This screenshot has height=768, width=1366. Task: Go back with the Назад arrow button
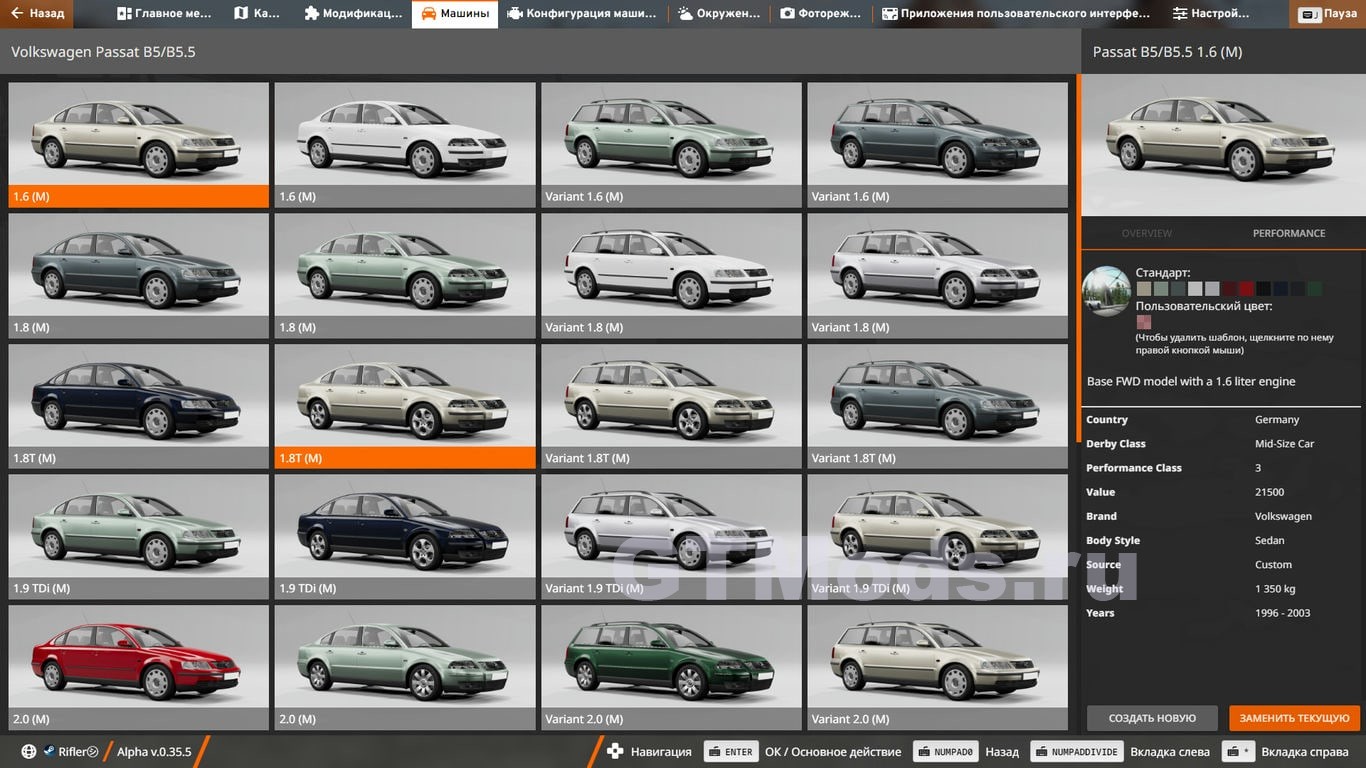37,14
